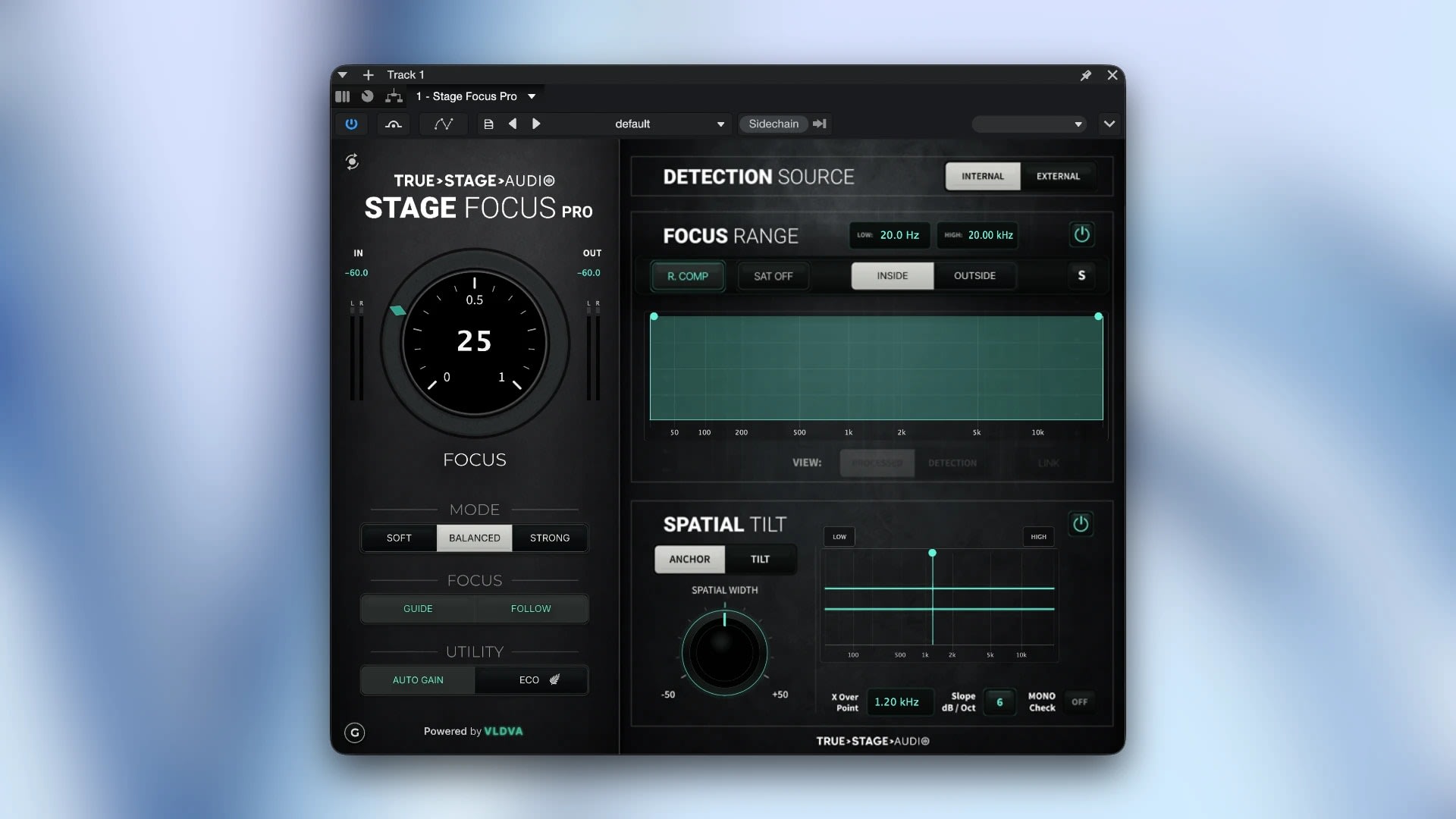
Task: Click the S solo button in Focus Range
Action: [x=1081, y=275]
